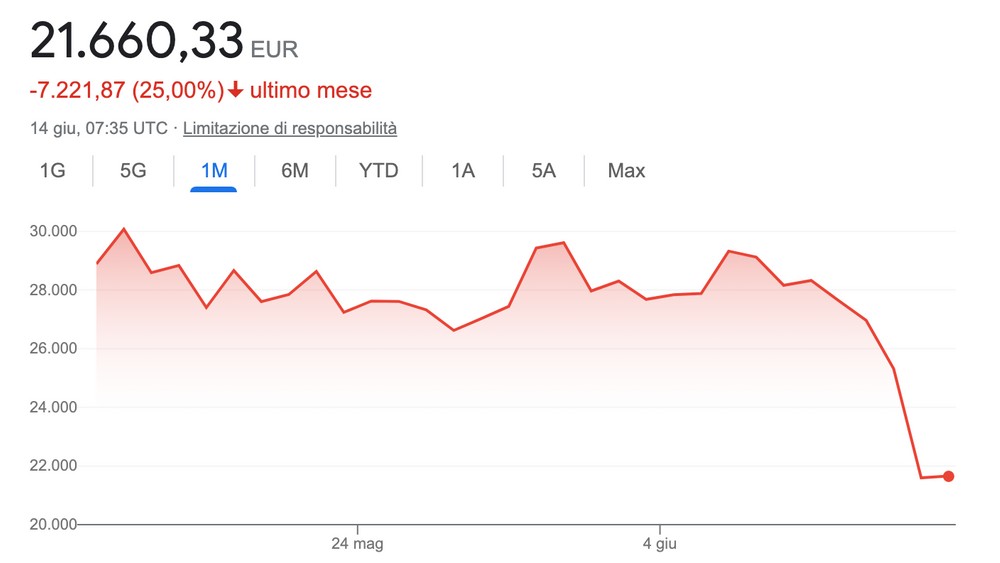
Task: Click the 24 mag axis marker
Action: 357,544
